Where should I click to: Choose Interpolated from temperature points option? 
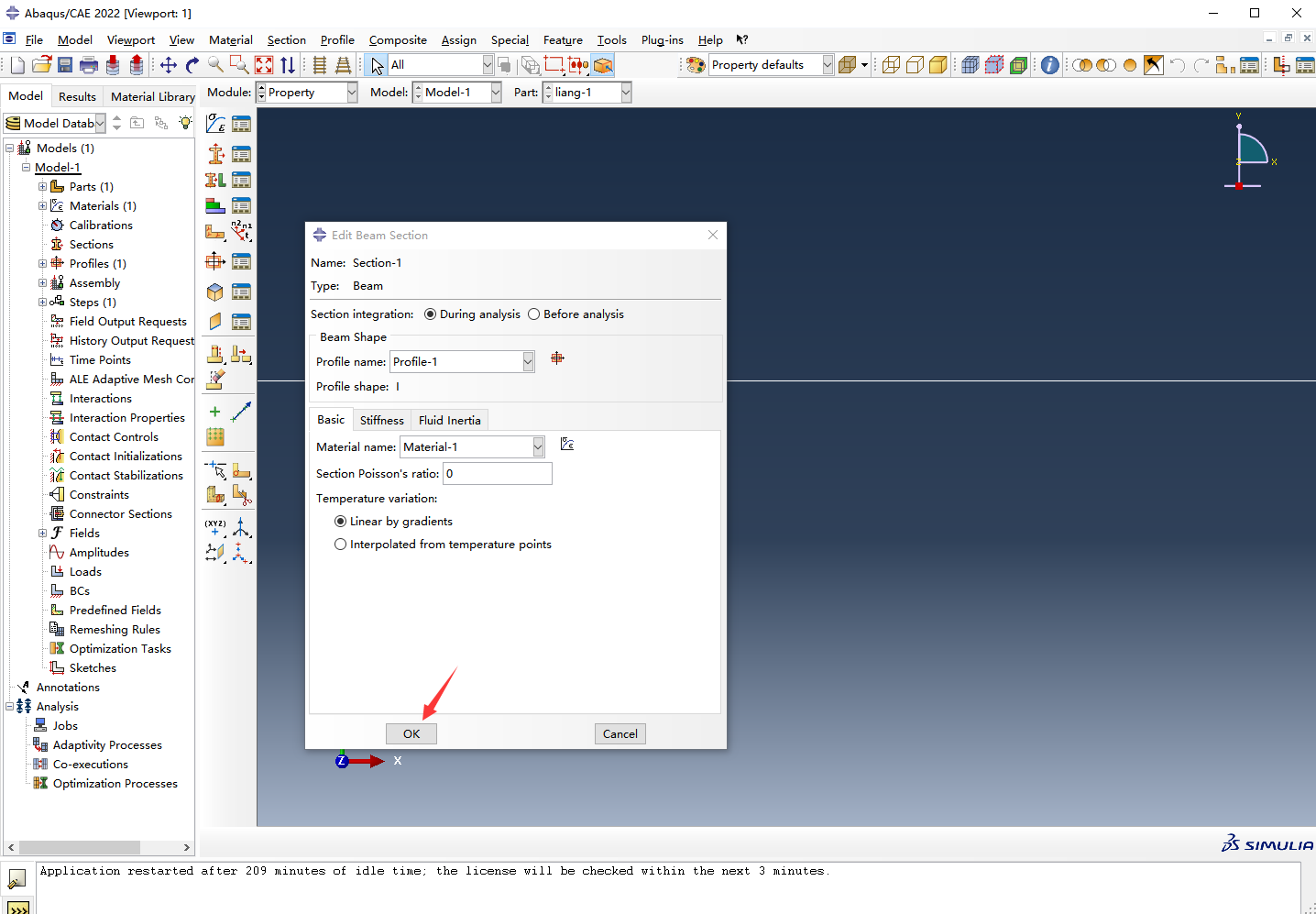pos(341,545)
